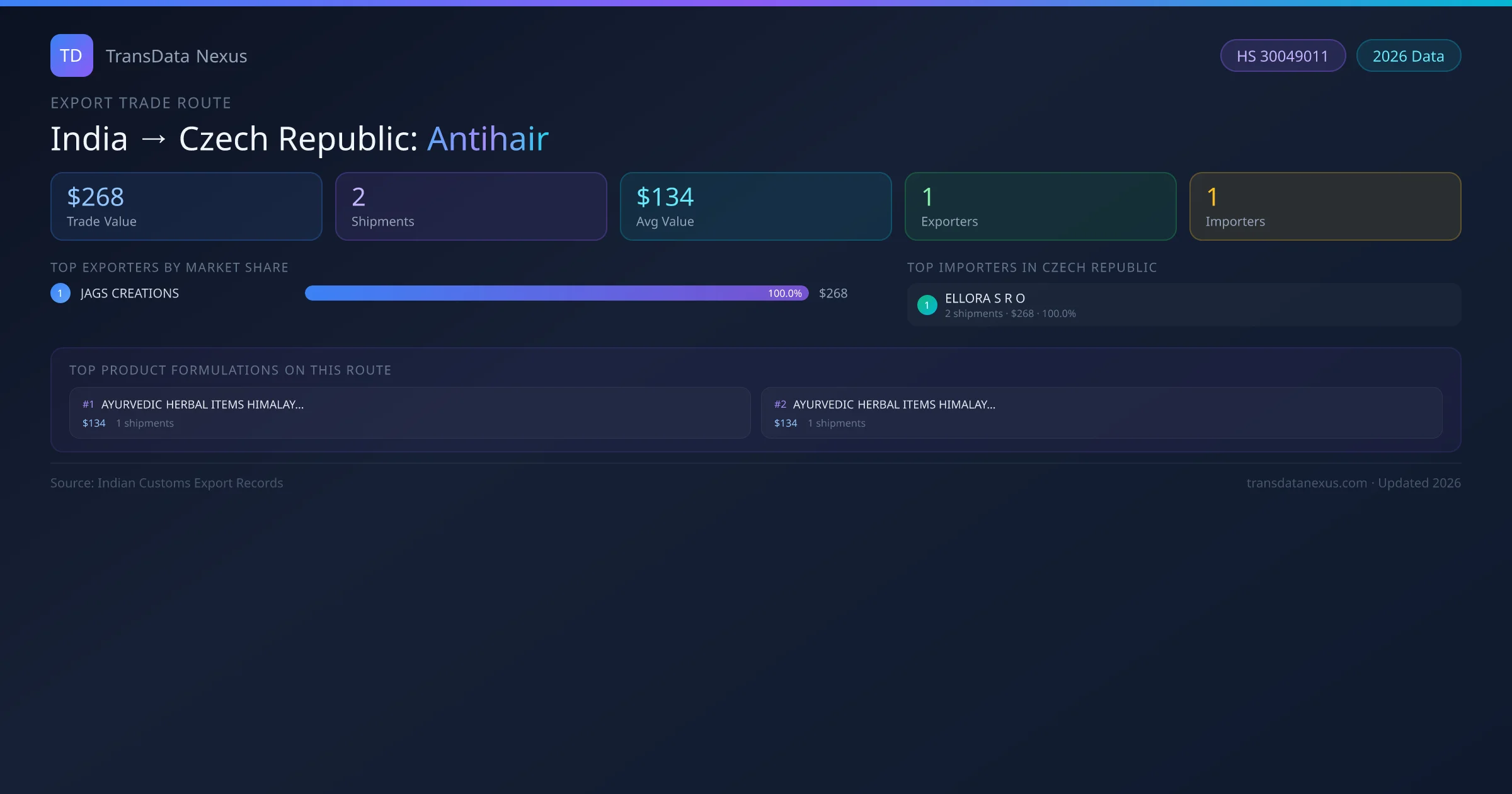Click the 1 Exporters stat card

pyautogui.click(x=1040, y=207)
